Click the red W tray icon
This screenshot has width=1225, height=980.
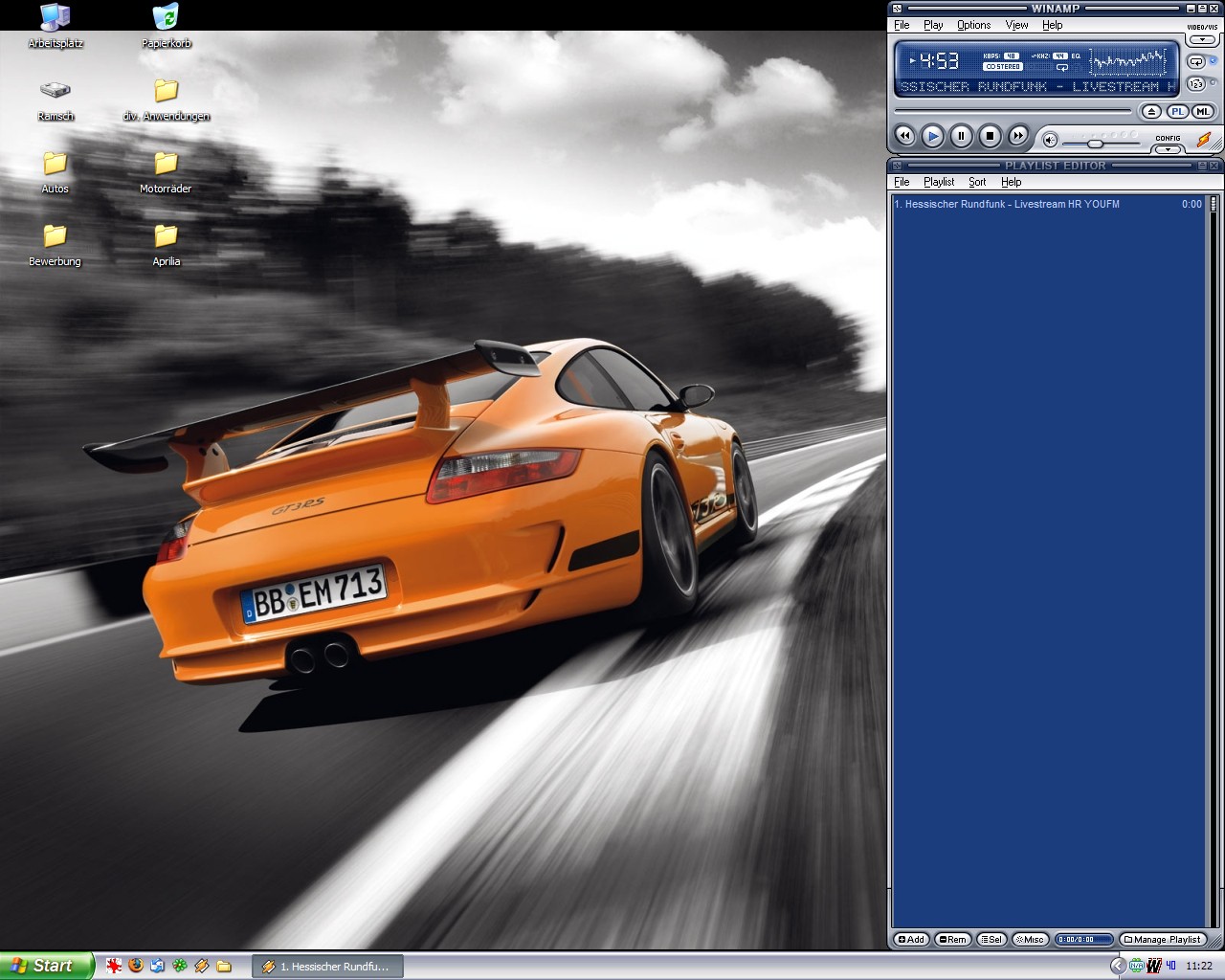tap(1154, 966)
